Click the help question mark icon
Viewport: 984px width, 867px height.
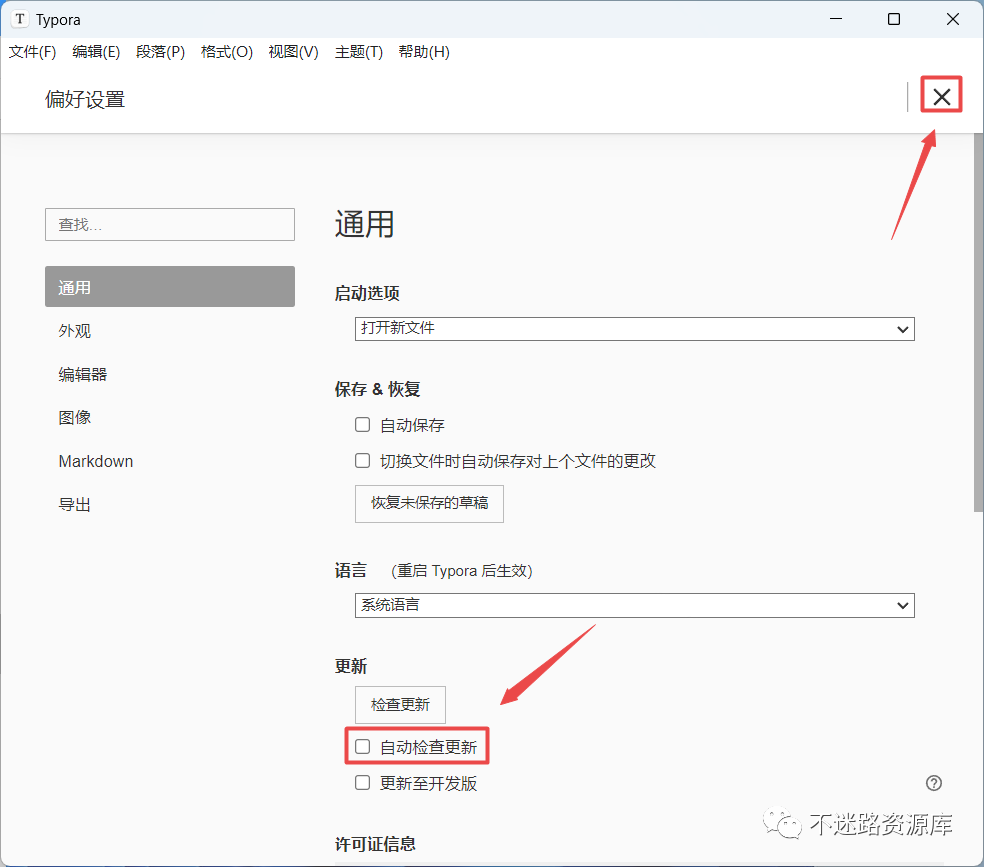pos(933,783)
